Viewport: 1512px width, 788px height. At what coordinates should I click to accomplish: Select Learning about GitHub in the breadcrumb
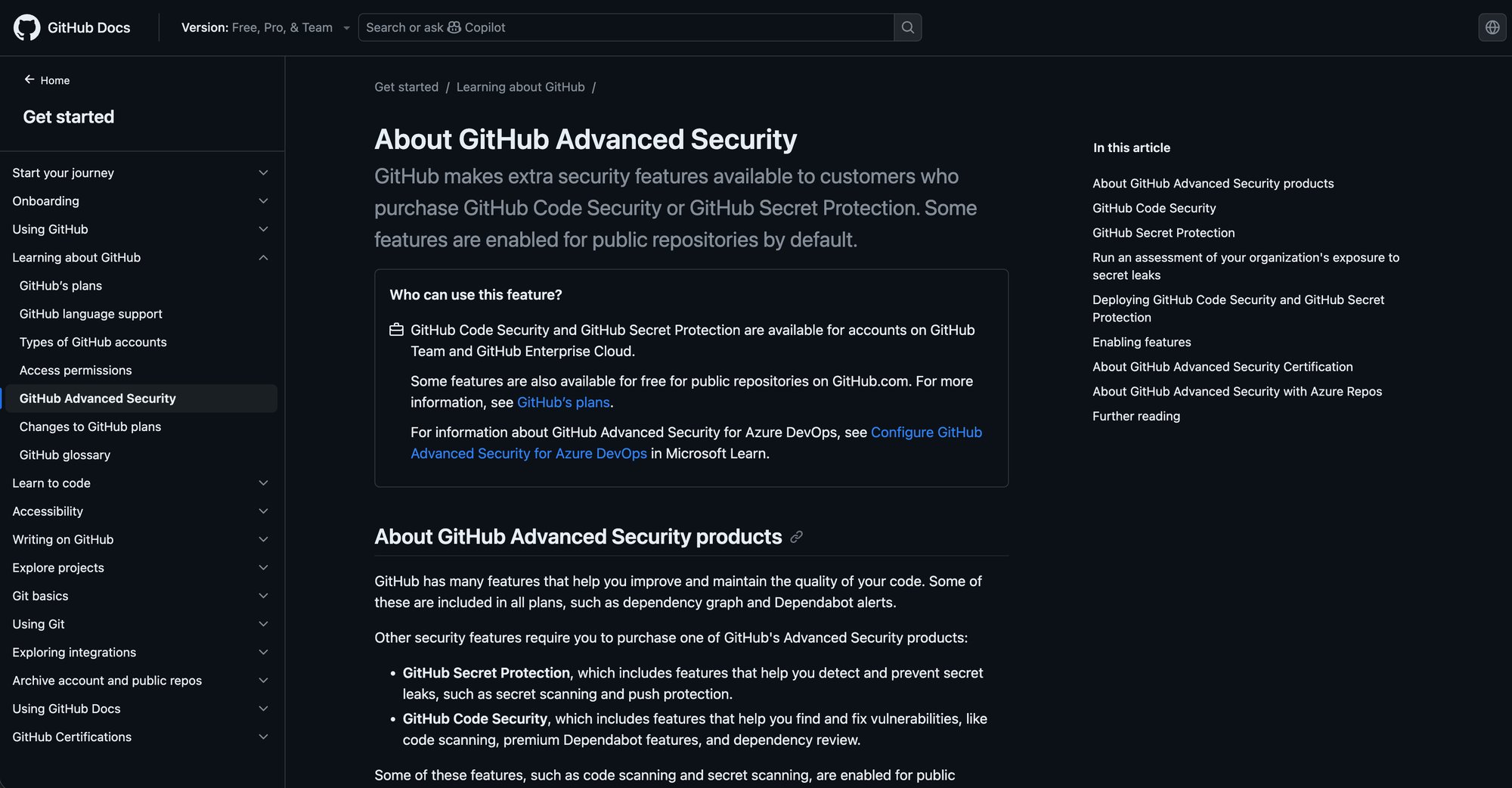(520, 87)
